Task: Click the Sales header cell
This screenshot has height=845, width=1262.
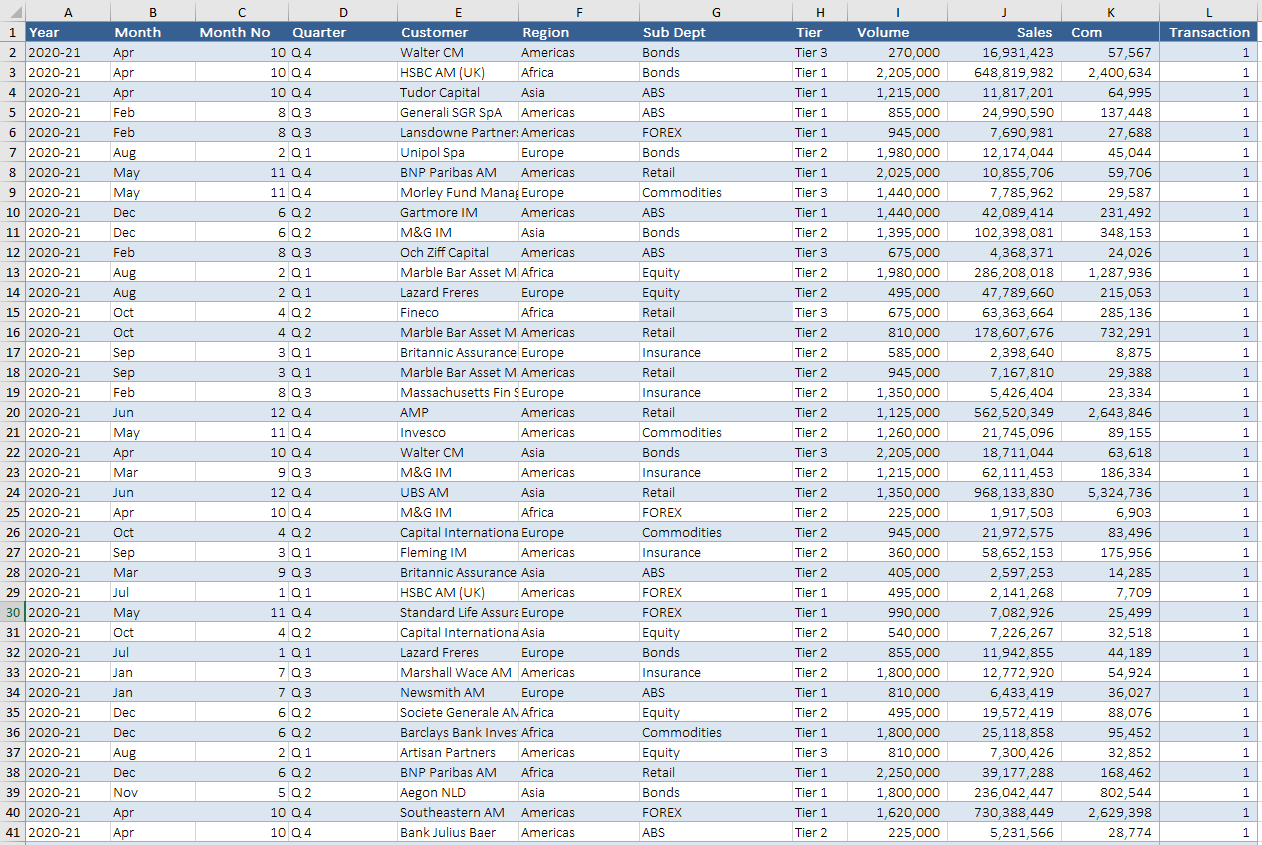Action: (1003, 32)
